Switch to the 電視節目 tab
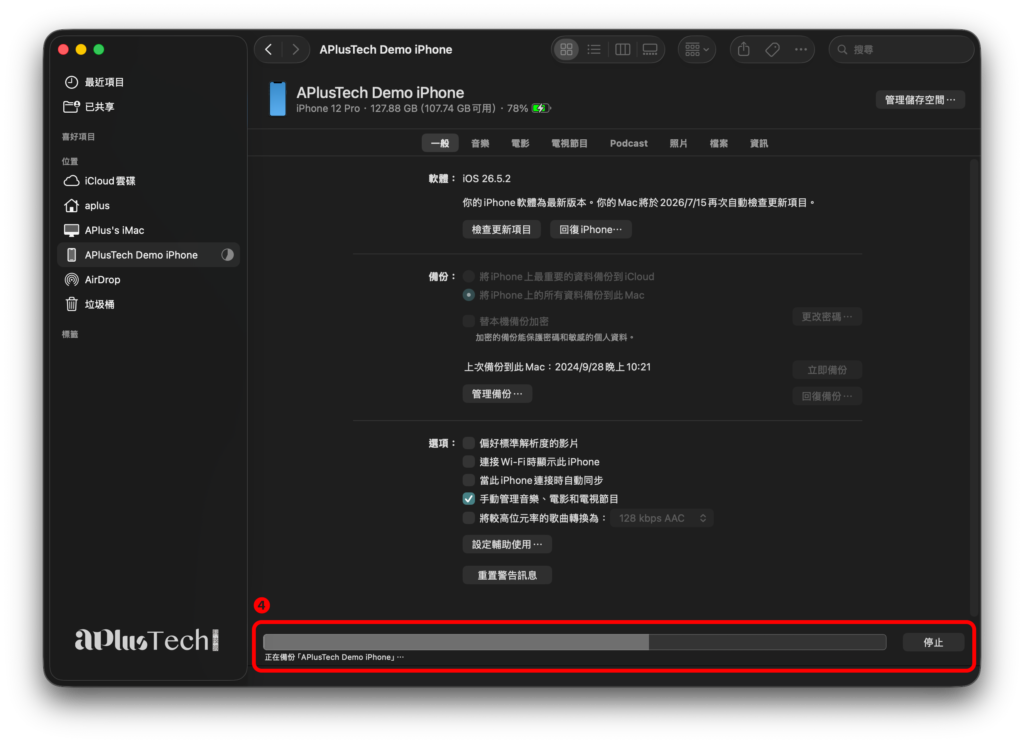Image resolution: width=1024 pixels, height=744 pixels. pyautogui.click(x=569, y=143)
